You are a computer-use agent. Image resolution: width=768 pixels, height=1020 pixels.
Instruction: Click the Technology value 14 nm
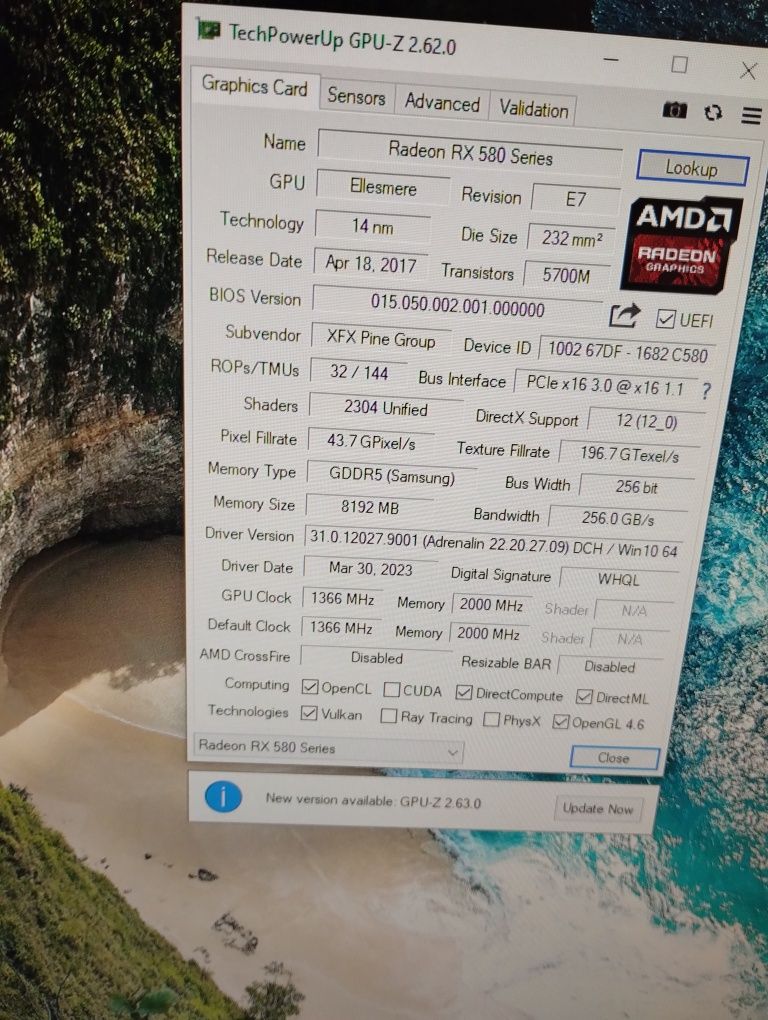coord(373,226)
